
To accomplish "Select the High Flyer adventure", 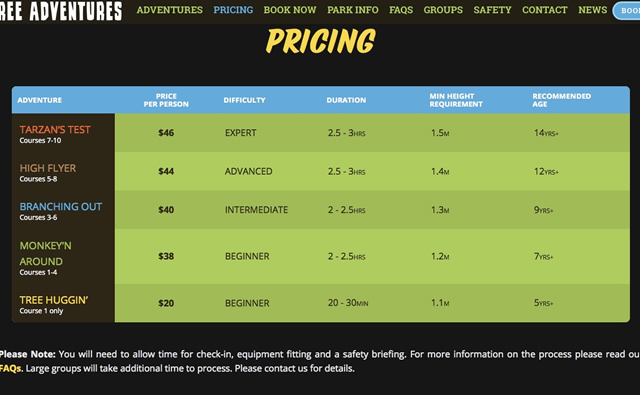I will (x=48, y=168).
